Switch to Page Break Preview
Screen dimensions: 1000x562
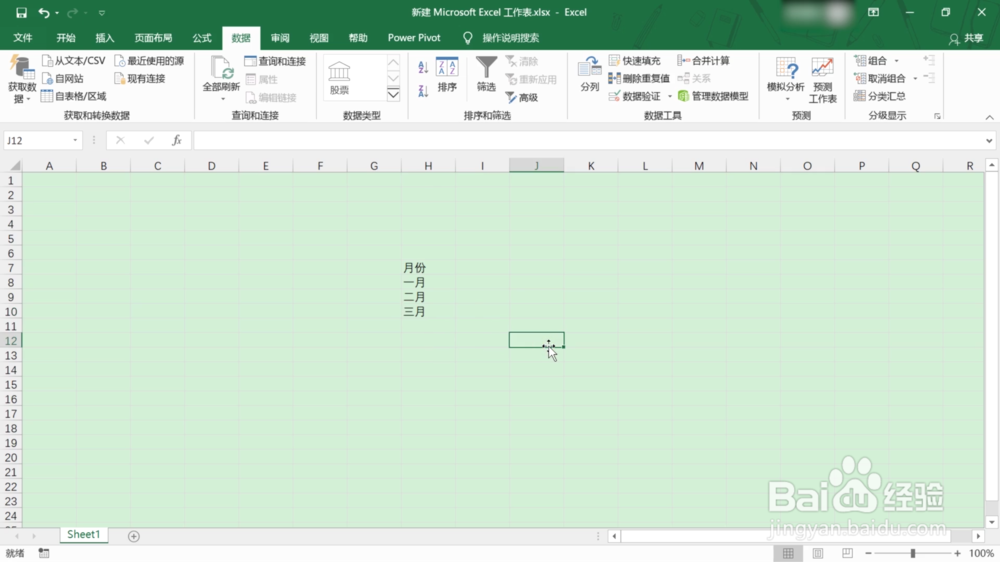coord(847,553)
